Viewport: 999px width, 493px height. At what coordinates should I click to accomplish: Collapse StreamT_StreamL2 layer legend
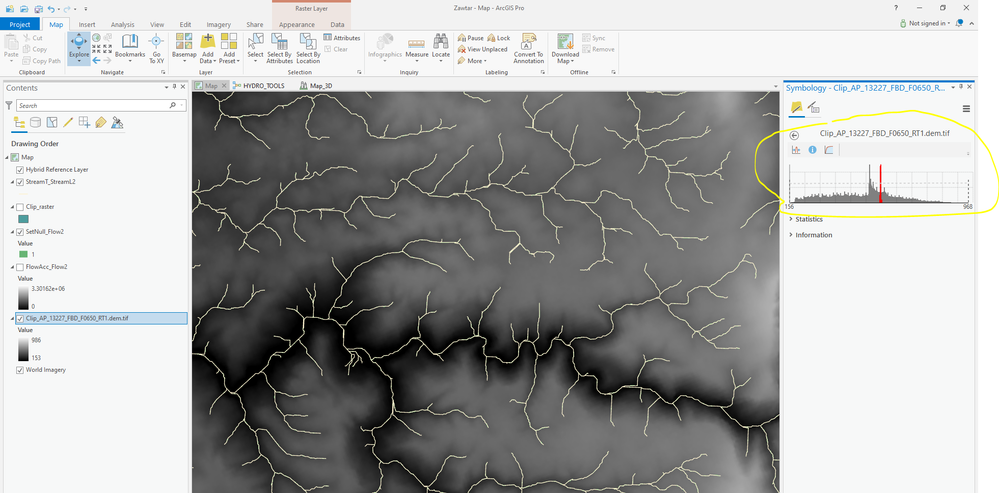(13, 182)
